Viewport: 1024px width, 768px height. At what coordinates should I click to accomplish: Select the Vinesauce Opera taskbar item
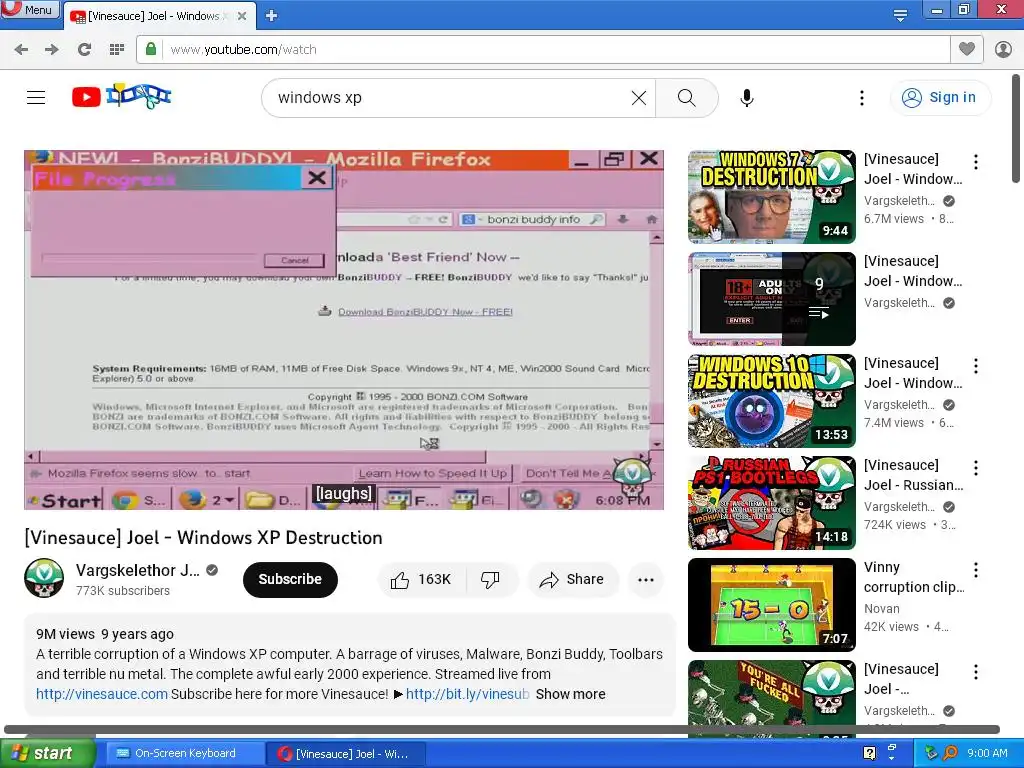(346, 754)
